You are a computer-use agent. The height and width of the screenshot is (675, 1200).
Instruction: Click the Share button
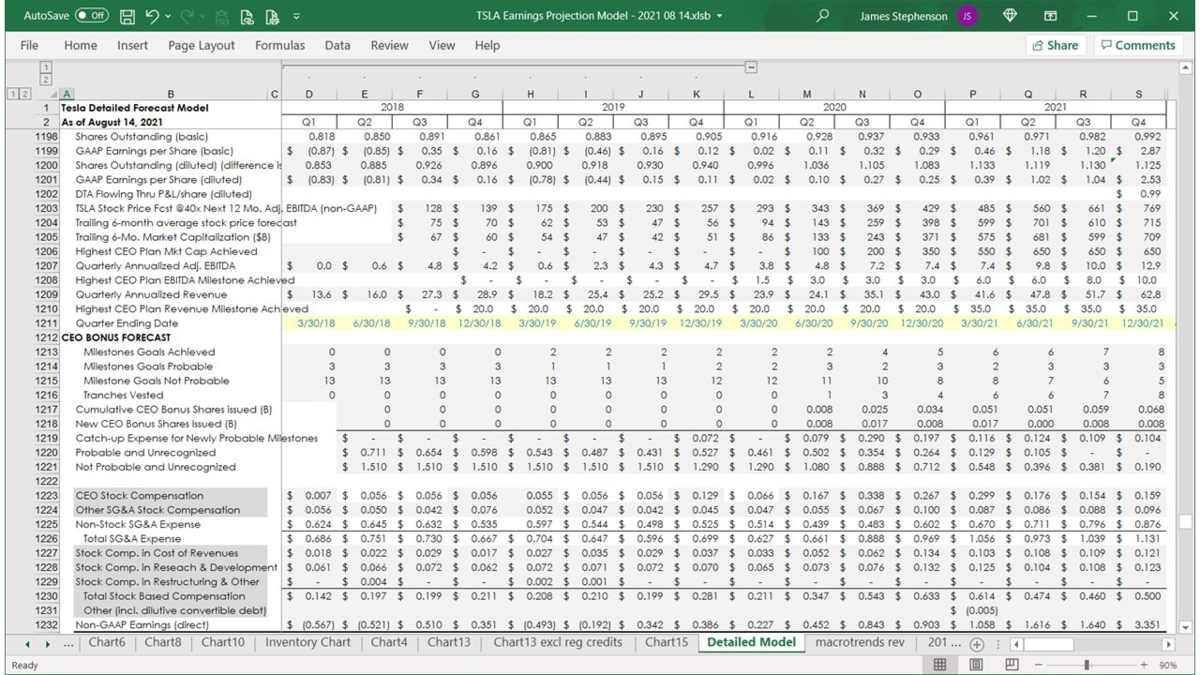tap(1055, 45)
